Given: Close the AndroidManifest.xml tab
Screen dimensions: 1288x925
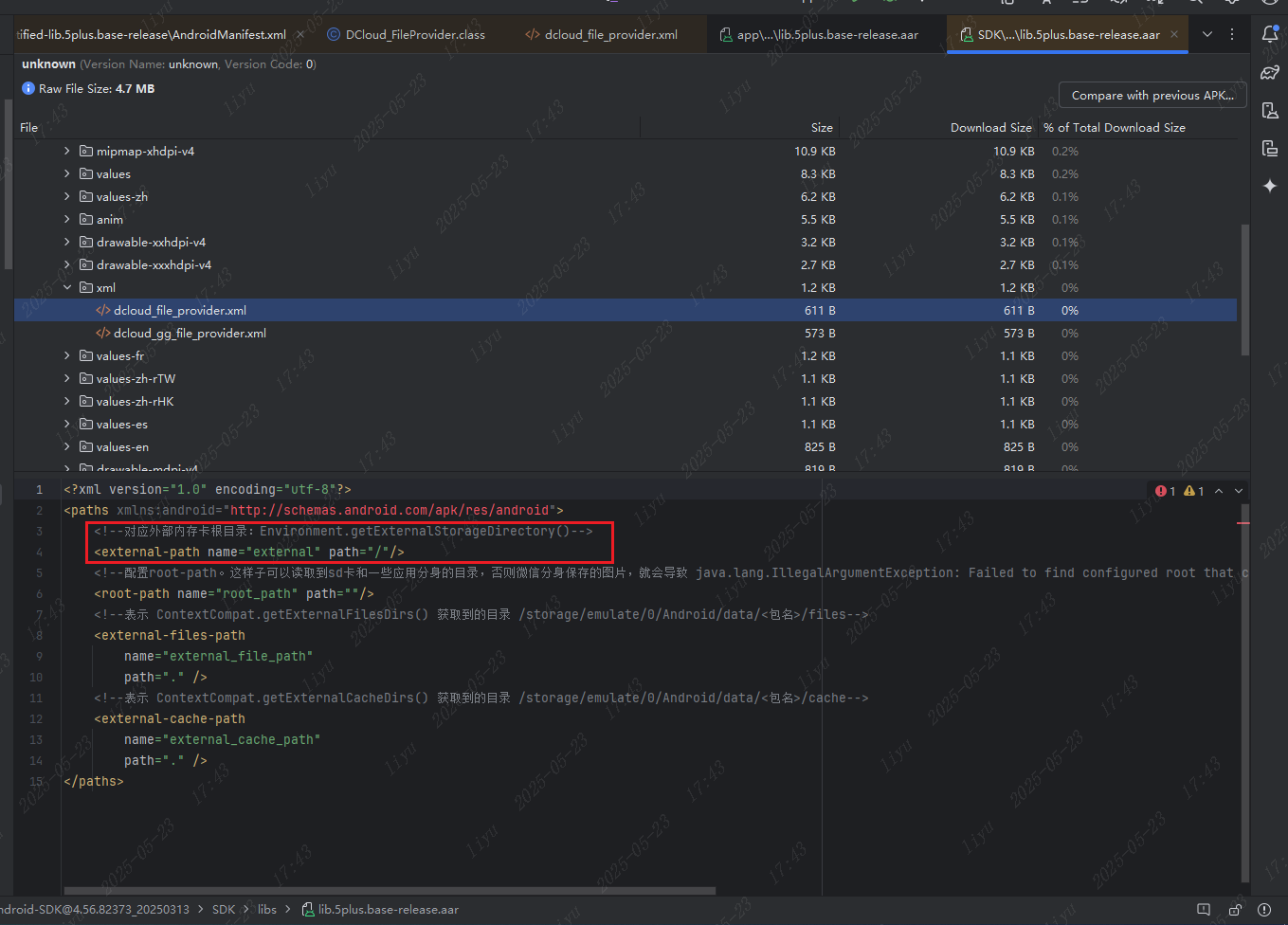Looking at the screenshot, I should click(300, 34).
